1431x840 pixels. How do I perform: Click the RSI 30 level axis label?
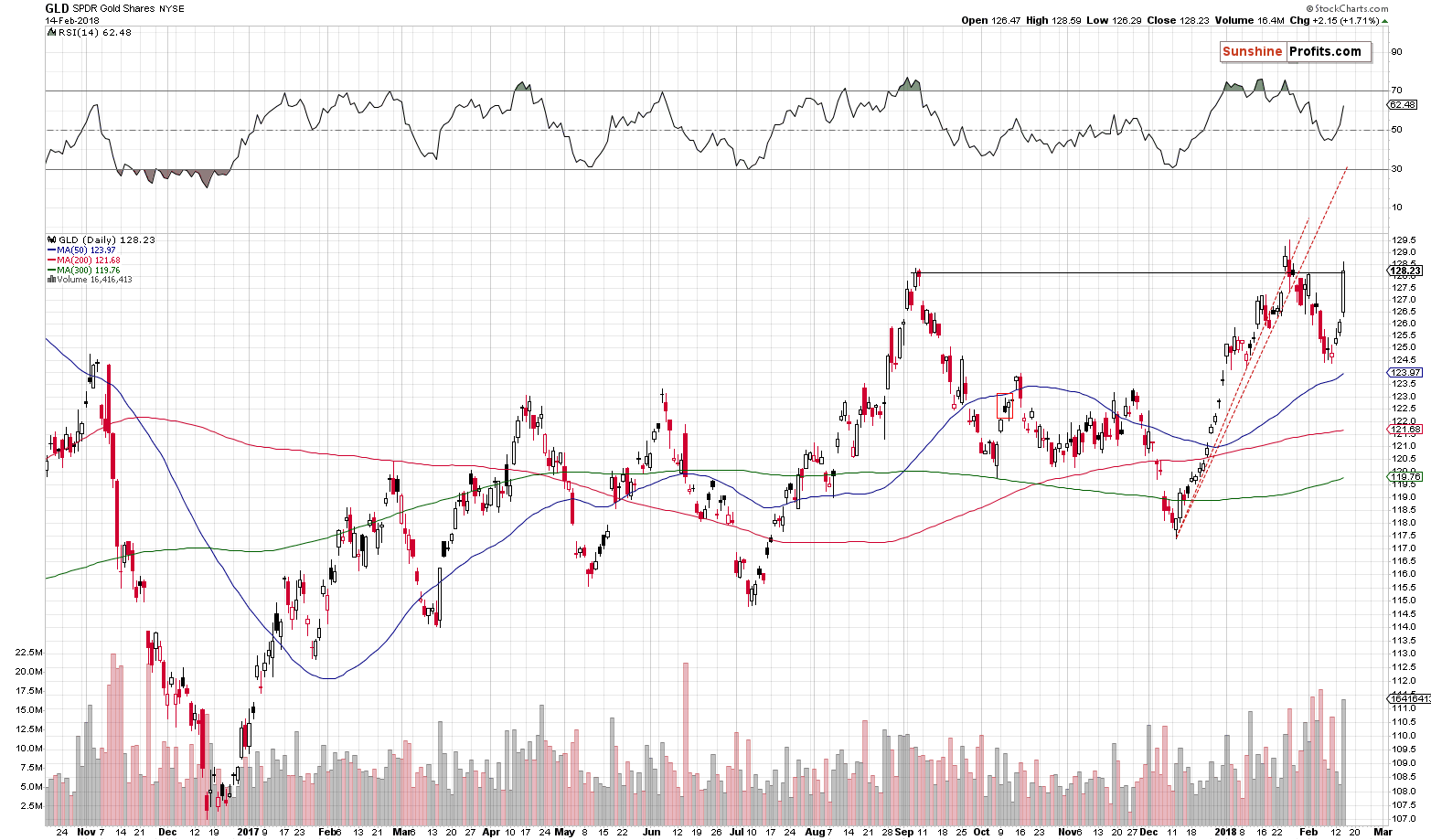tap(1396, 168)
